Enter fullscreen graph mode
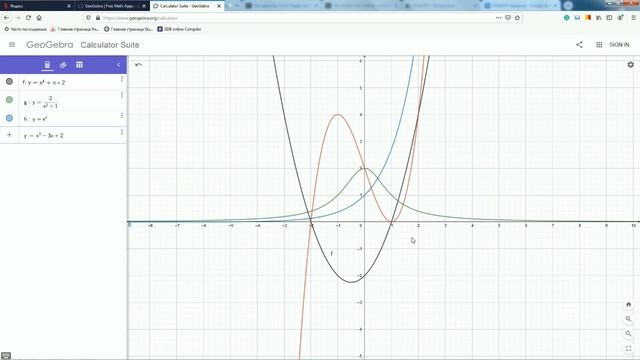640x360 pixels. 629,348
